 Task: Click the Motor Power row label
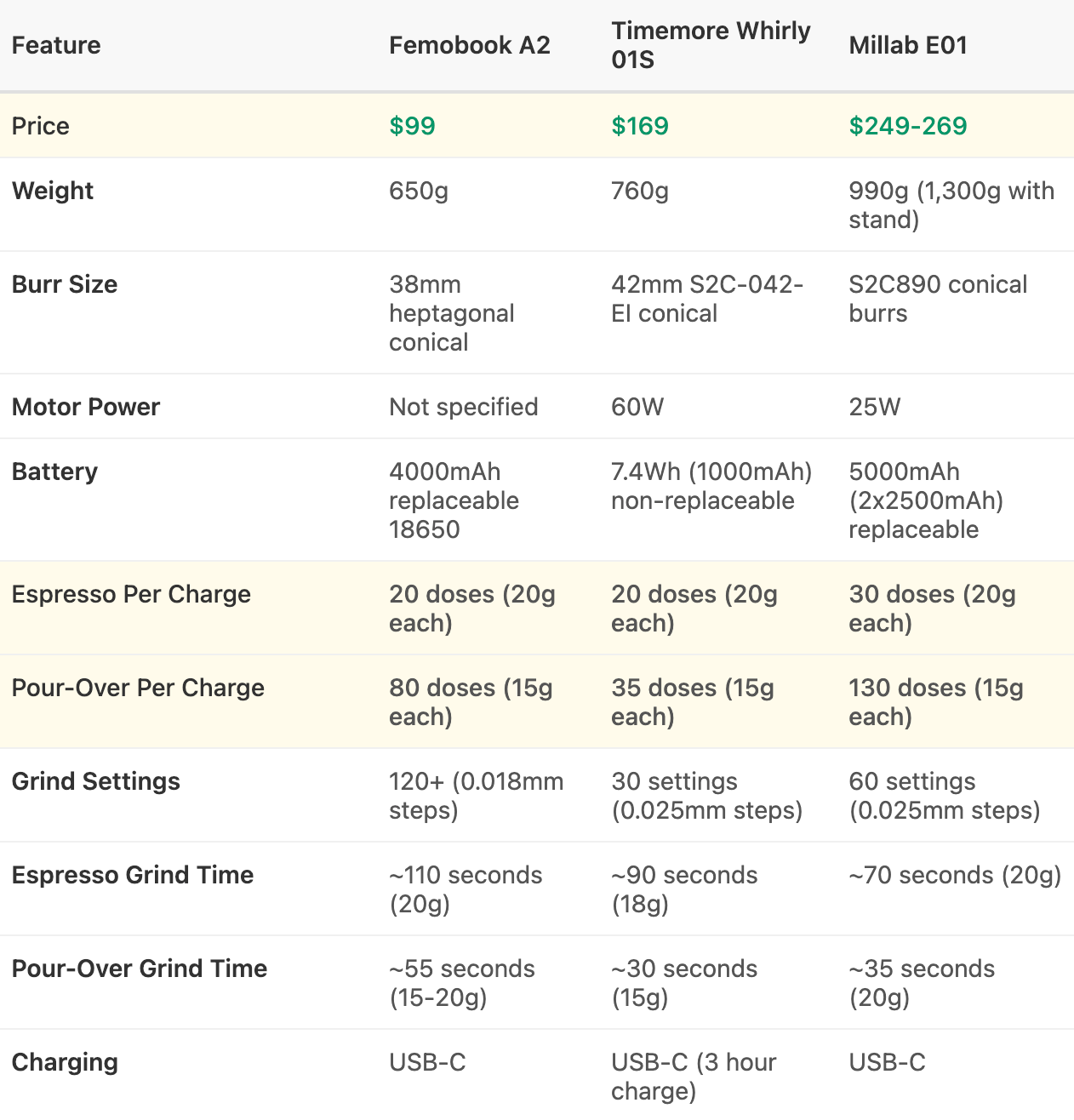pos(86,407)
